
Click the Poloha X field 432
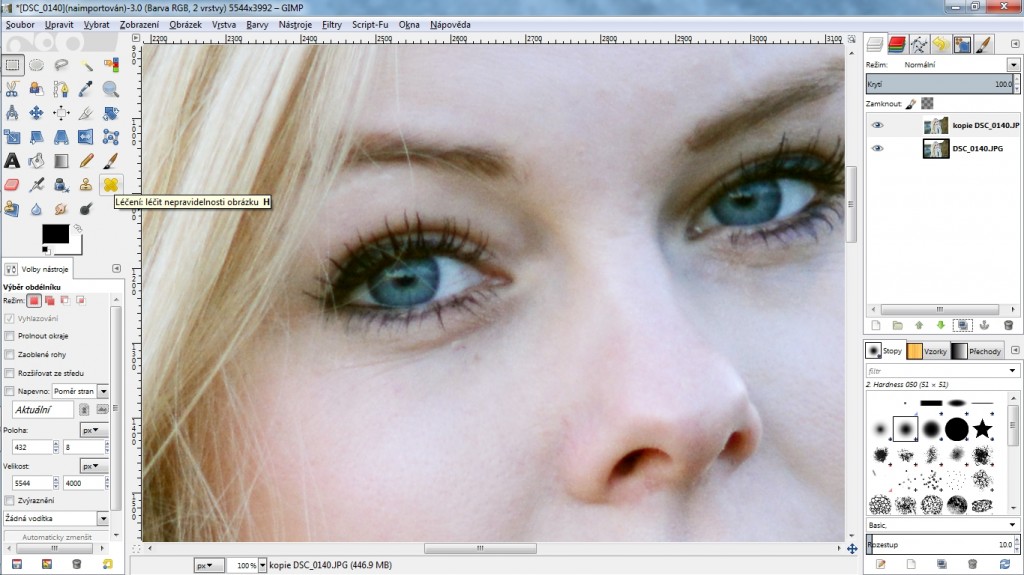click(31, 447)
